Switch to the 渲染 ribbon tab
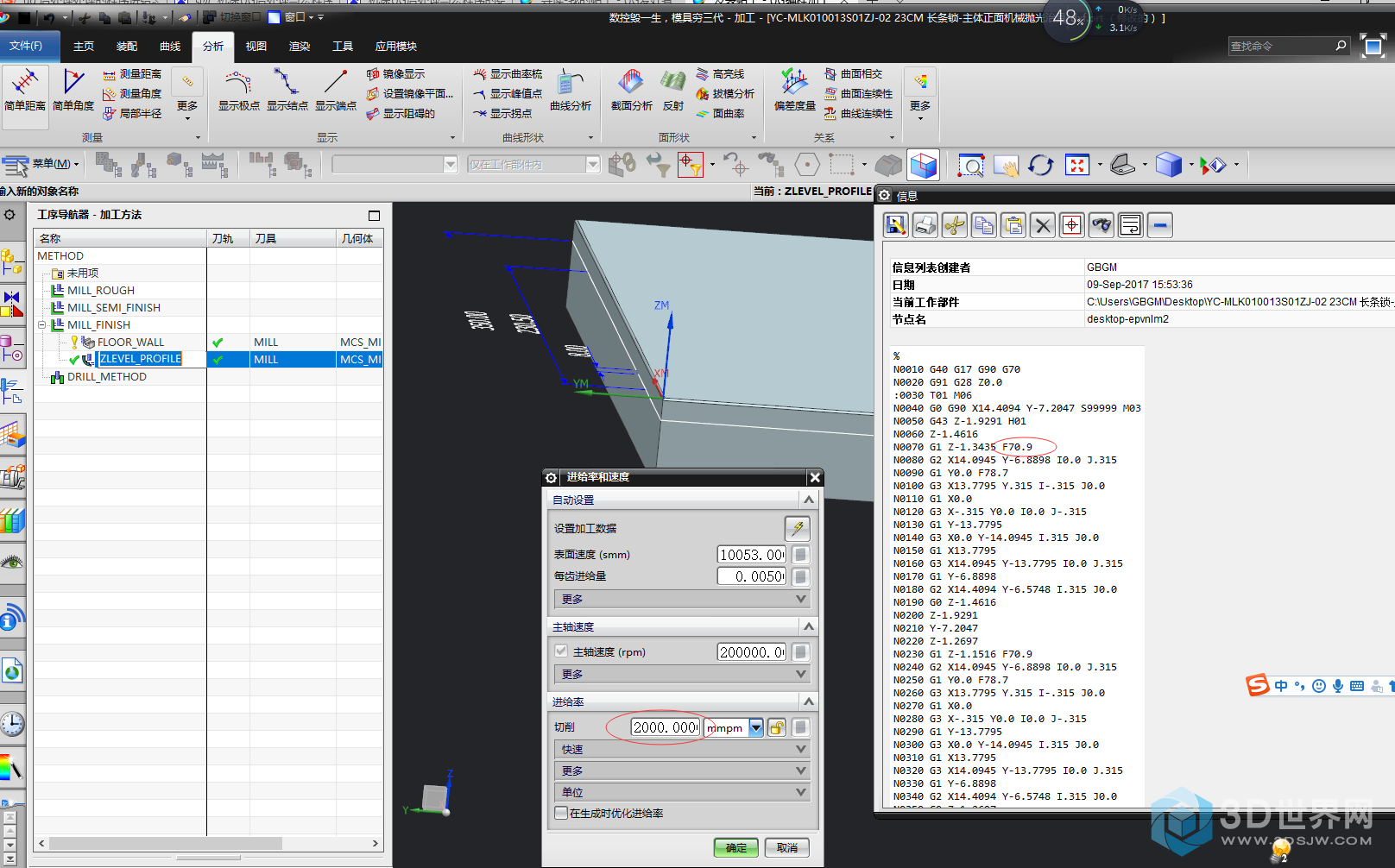The width and height of the screenshot is (1395, 868). (300, 47)
